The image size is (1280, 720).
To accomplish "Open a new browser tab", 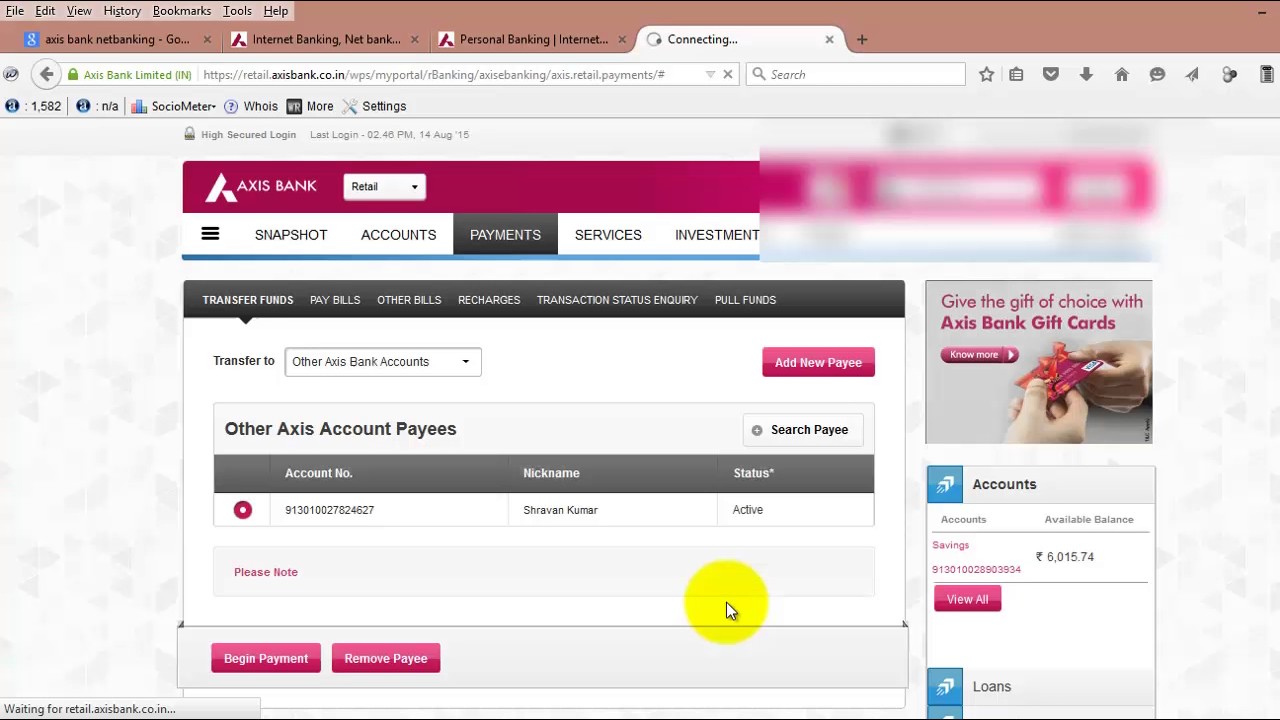I will coord(862,39).
